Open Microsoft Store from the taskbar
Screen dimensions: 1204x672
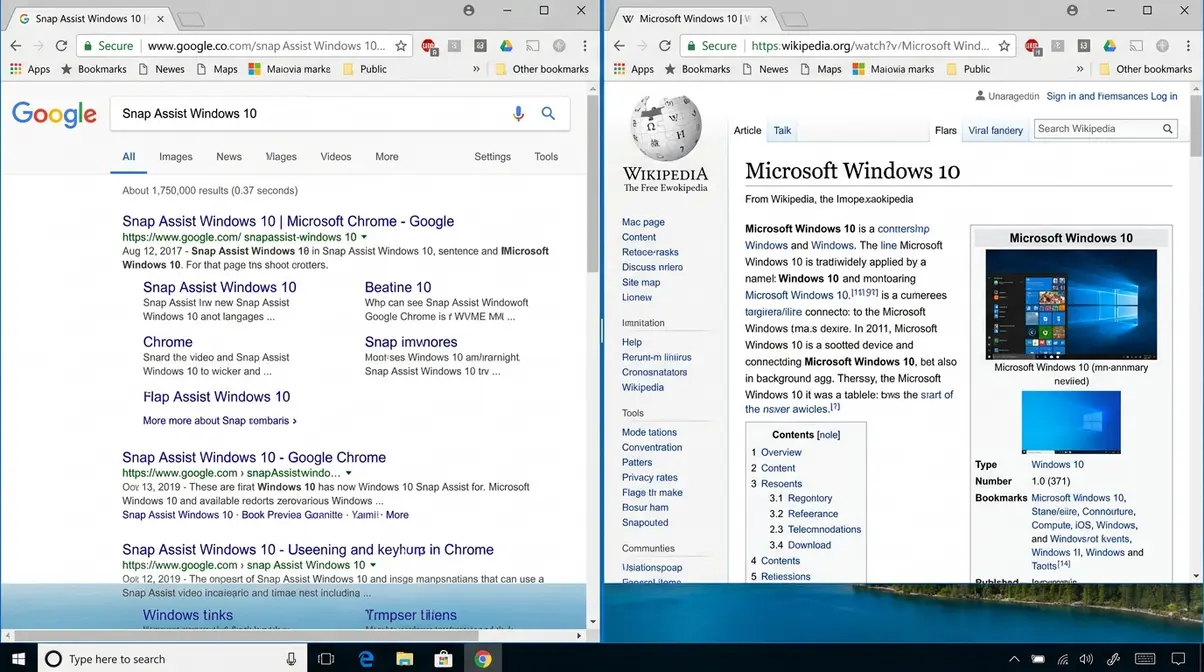[444, 659]
